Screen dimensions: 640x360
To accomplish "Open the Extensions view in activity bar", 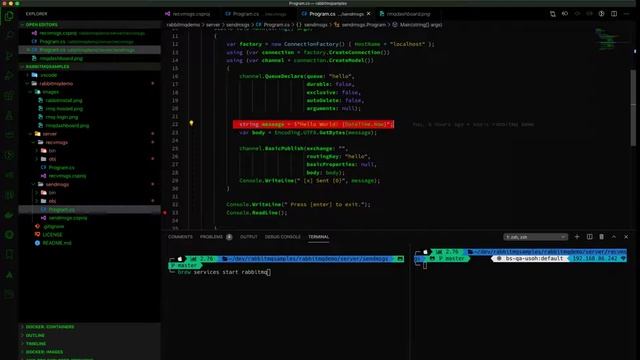I will [x=9, y=96].
